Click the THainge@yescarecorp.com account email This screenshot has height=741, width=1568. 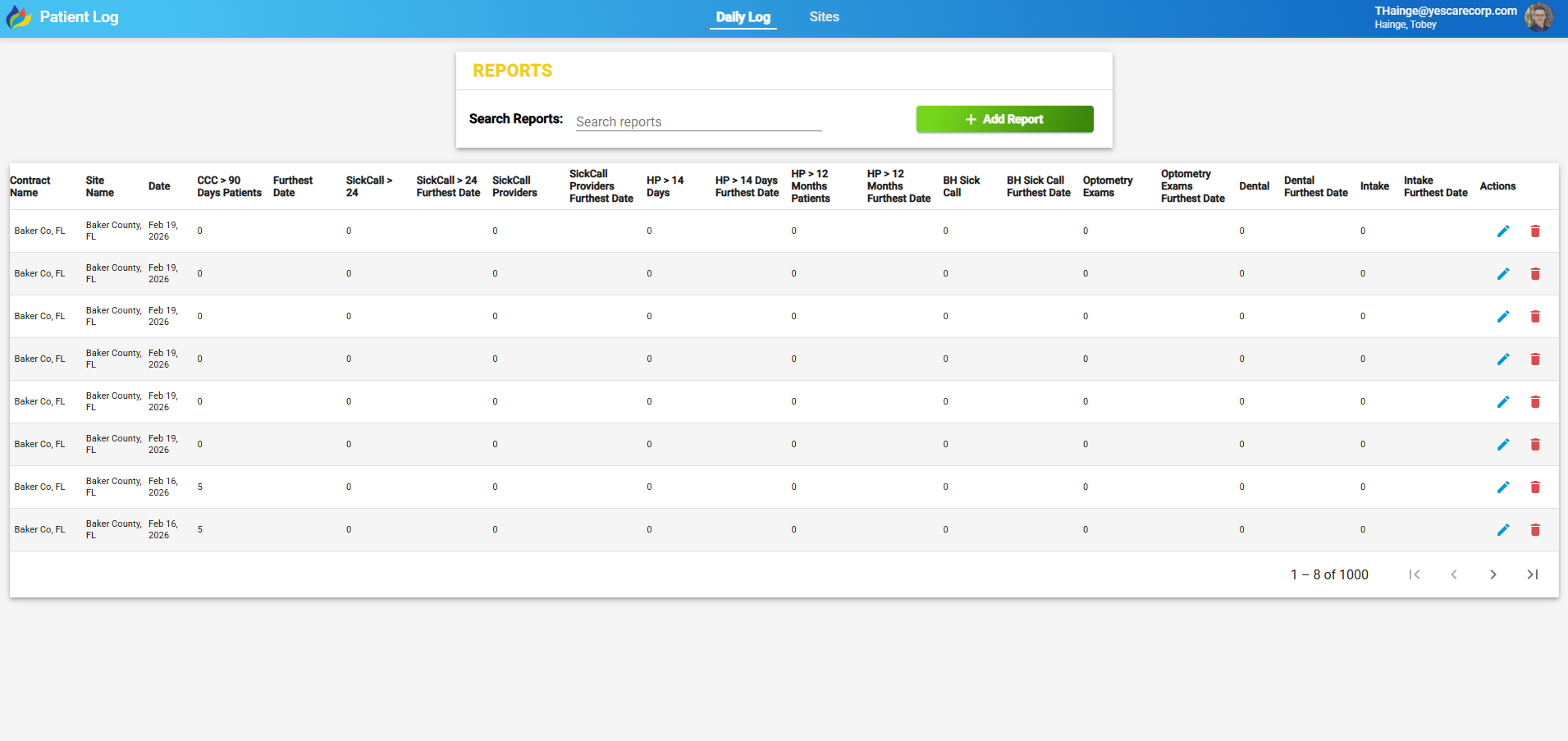pos(1446,11)
